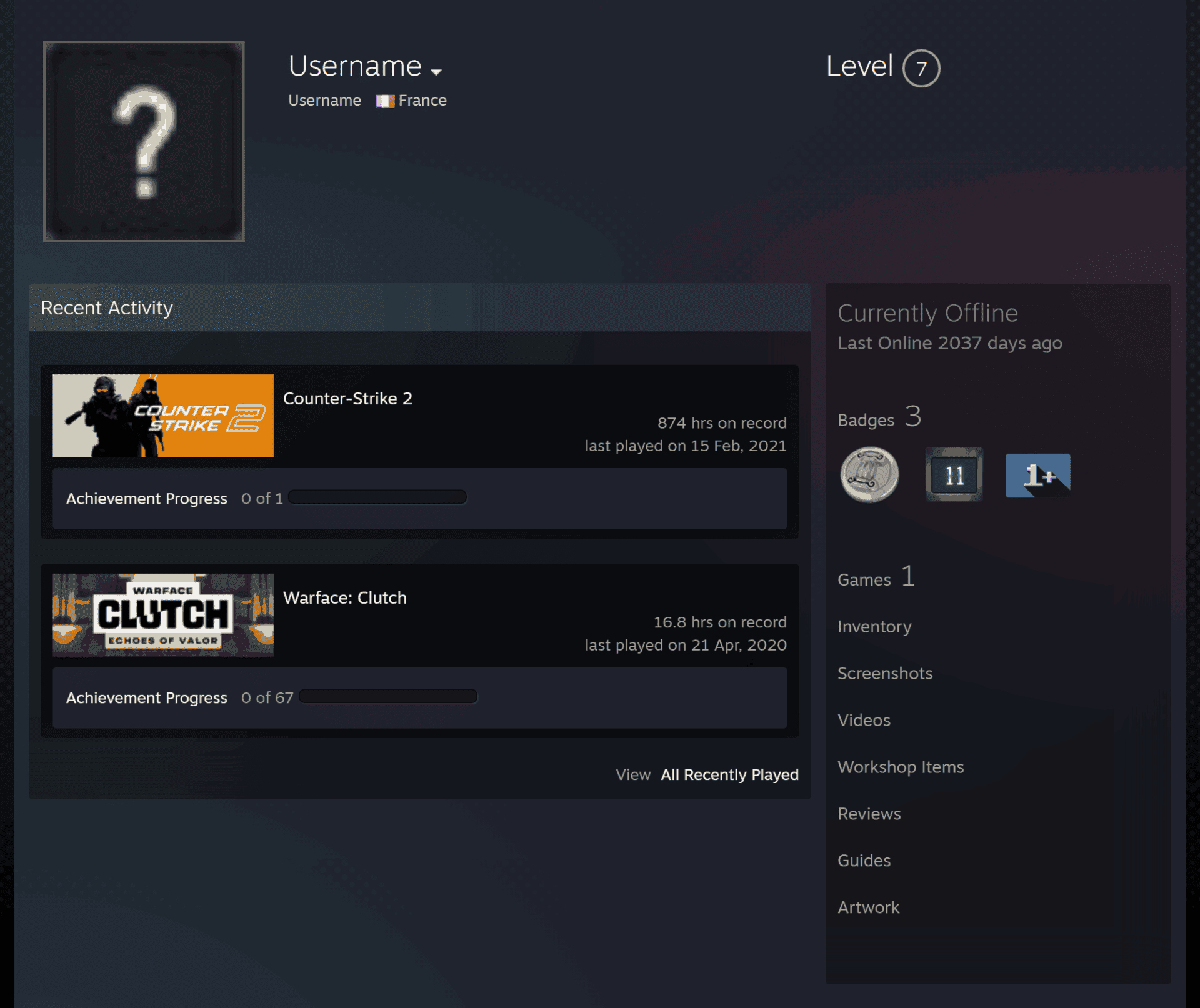Open the Counter-Strike 2 game banner
Screen dimensions: 1200x1008
click(163, 416)
